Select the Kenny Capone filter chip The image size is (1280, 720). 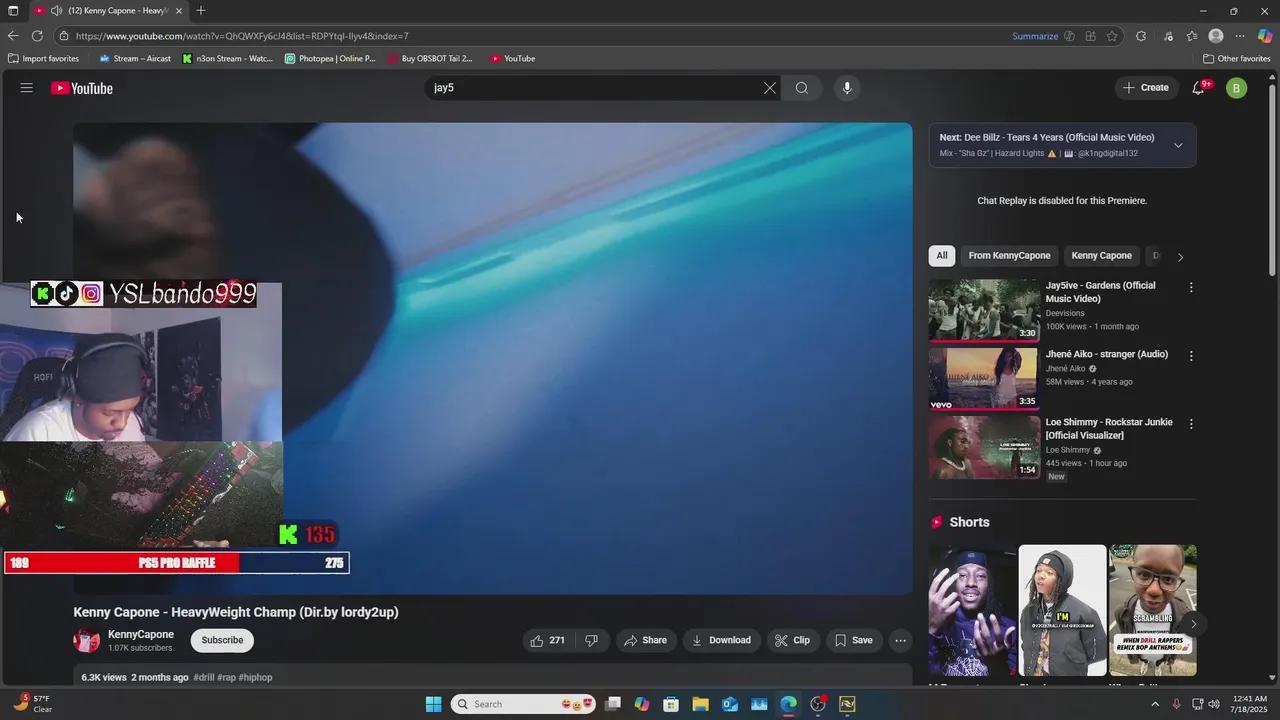click(x=1101, y=256)
